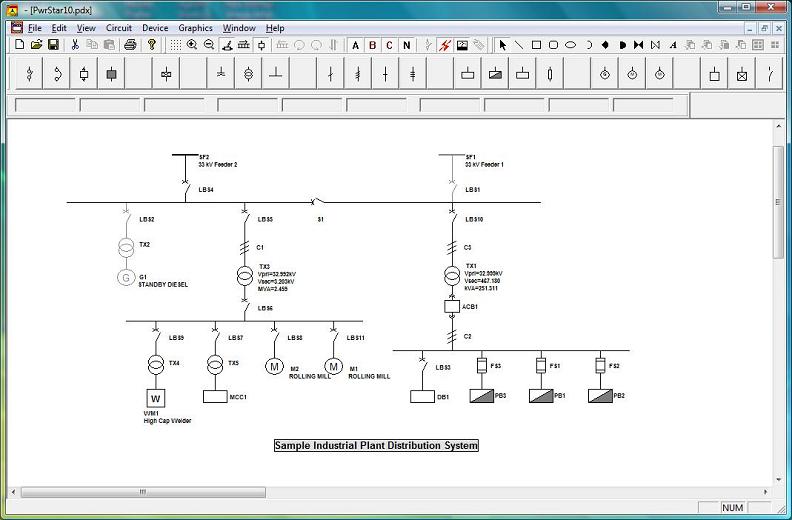Pick the crossed-box device symbol

pos(741,74)
